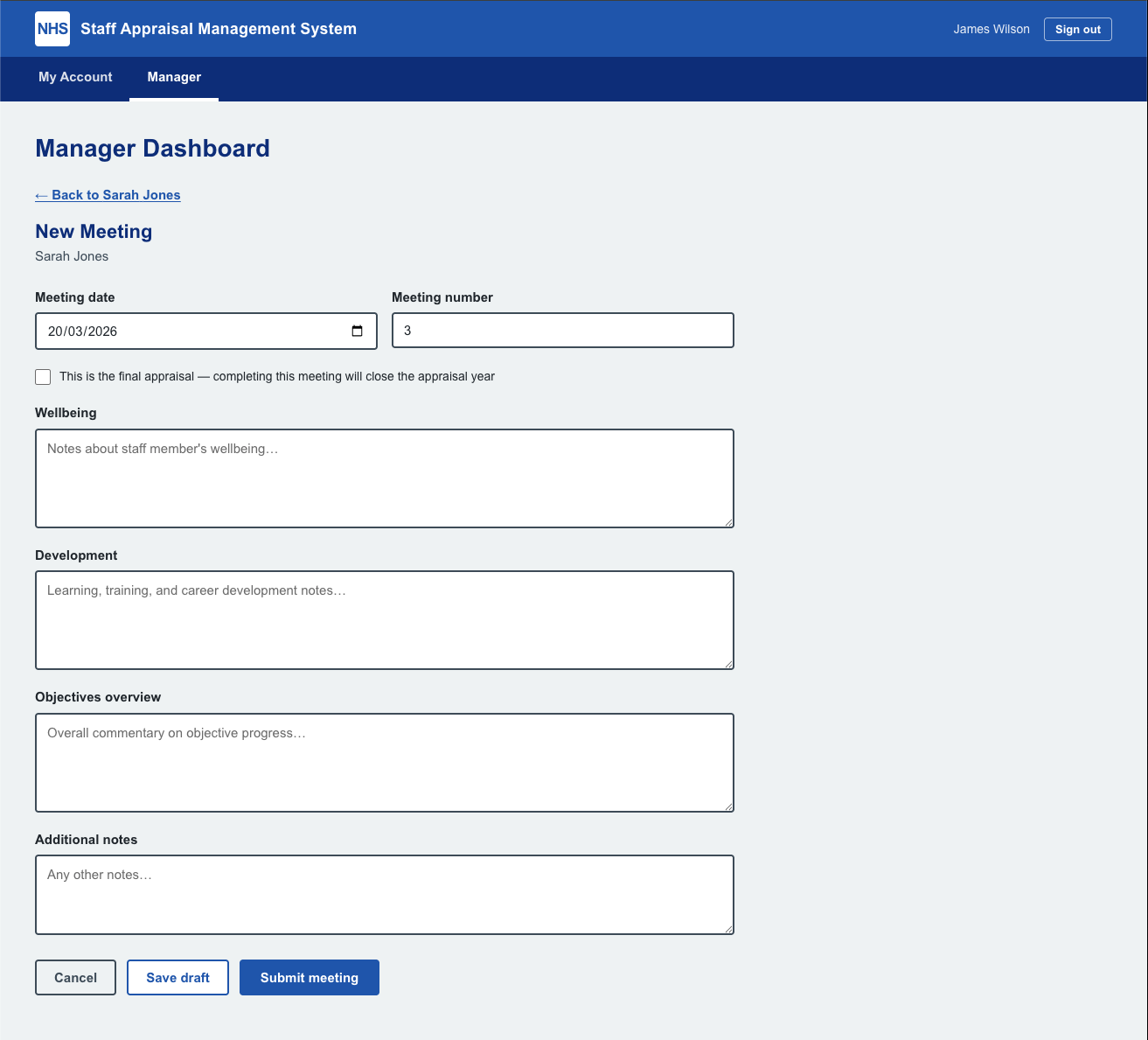Click the Manager Dashboard heading
This screenshot has height=1040, width=1148.
point(152,148)
